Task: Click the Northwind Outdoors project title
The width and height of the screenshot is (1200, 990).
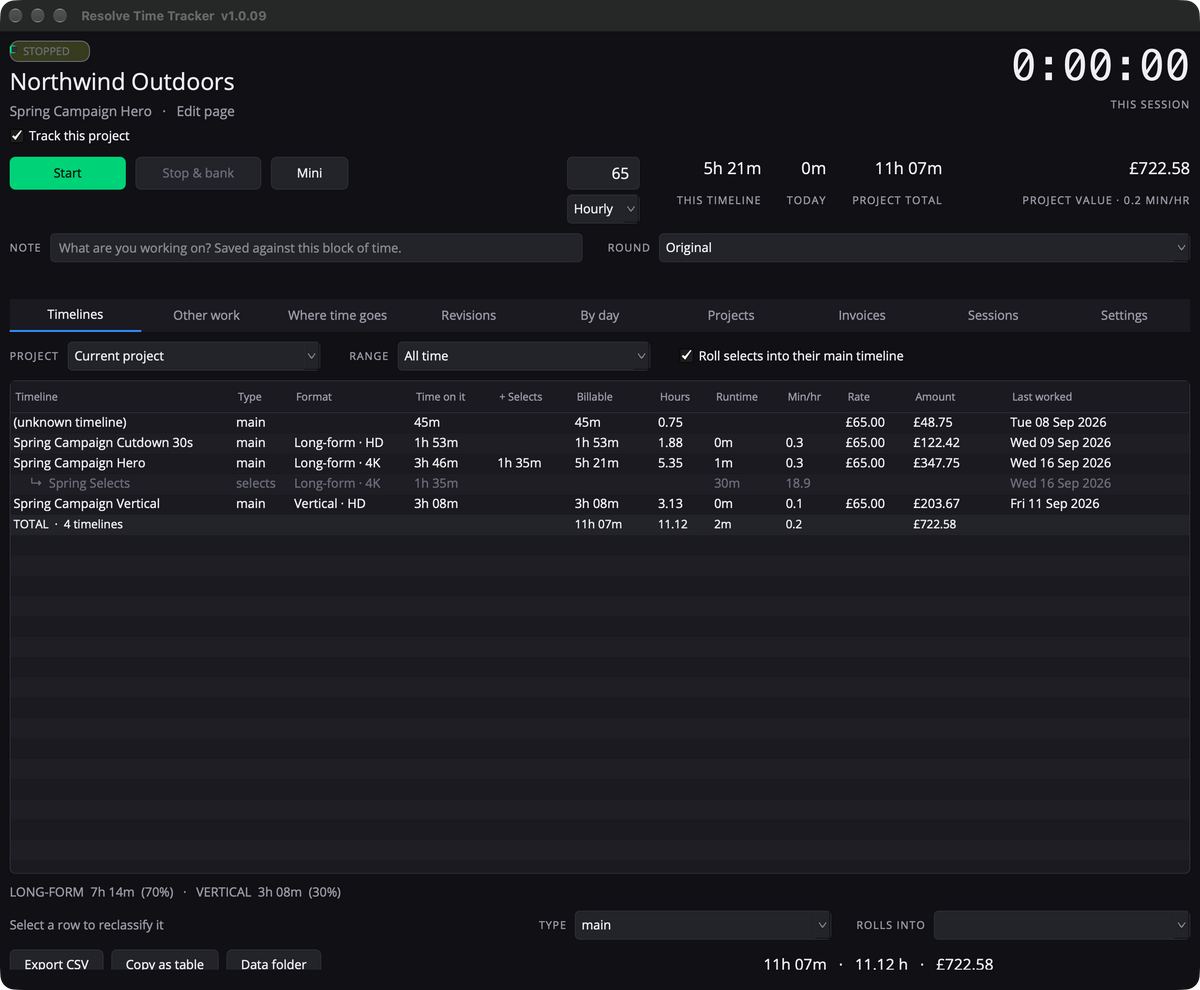Action: 122,82
